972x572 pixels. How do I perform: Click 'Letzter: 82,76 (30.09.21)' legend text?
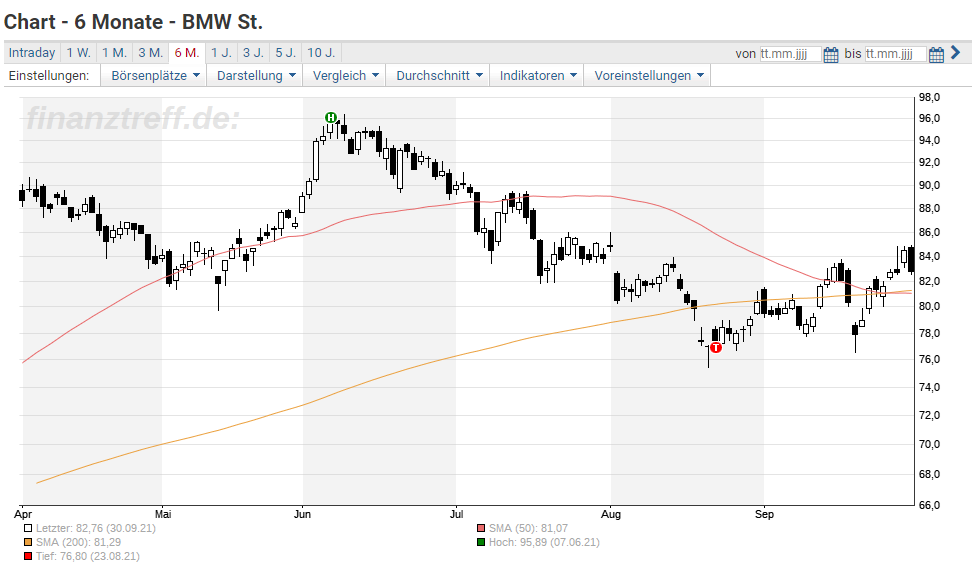95,529
